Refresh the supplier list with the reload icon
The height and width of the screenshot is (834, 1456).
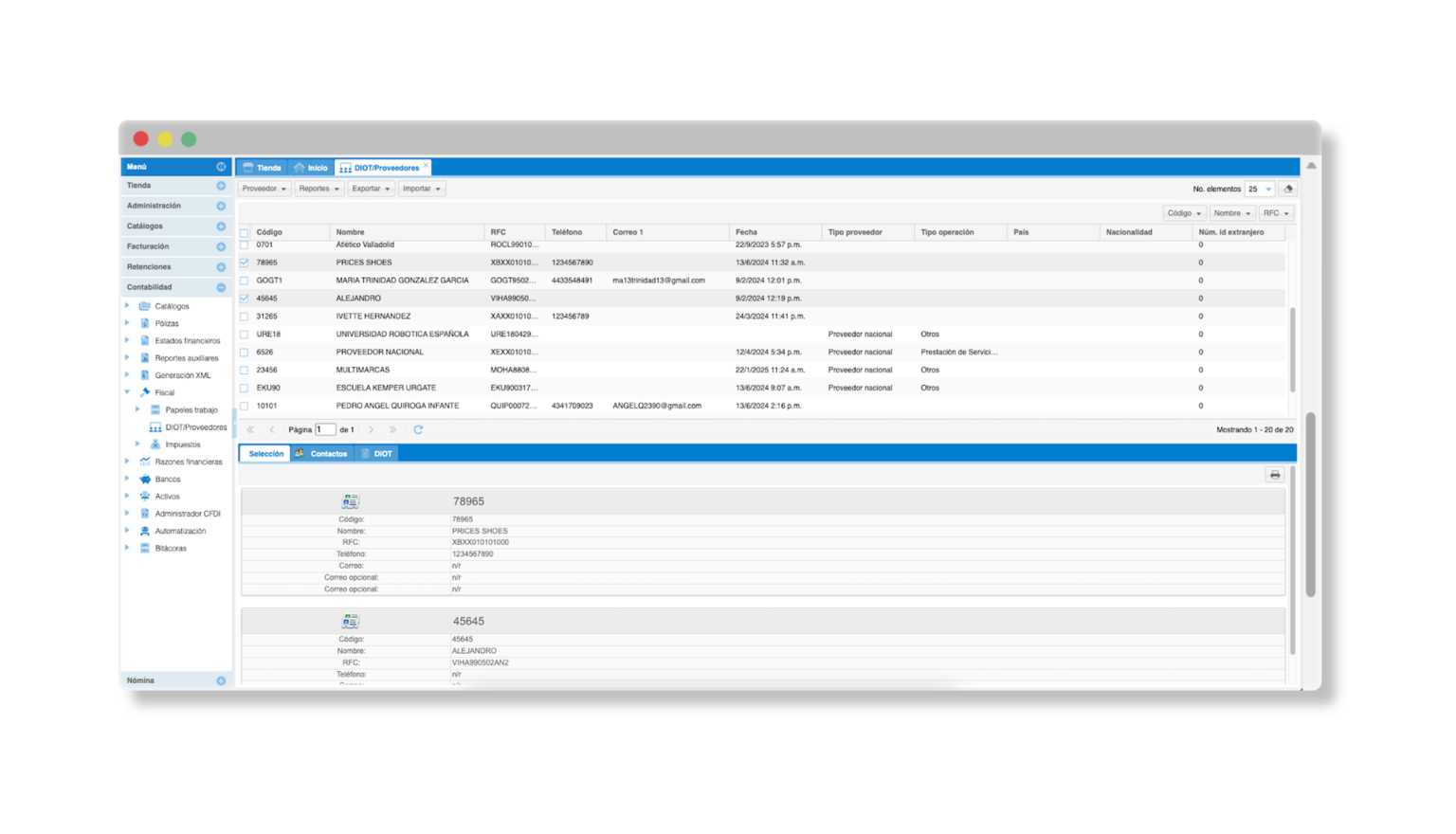(x=418, y=430)
